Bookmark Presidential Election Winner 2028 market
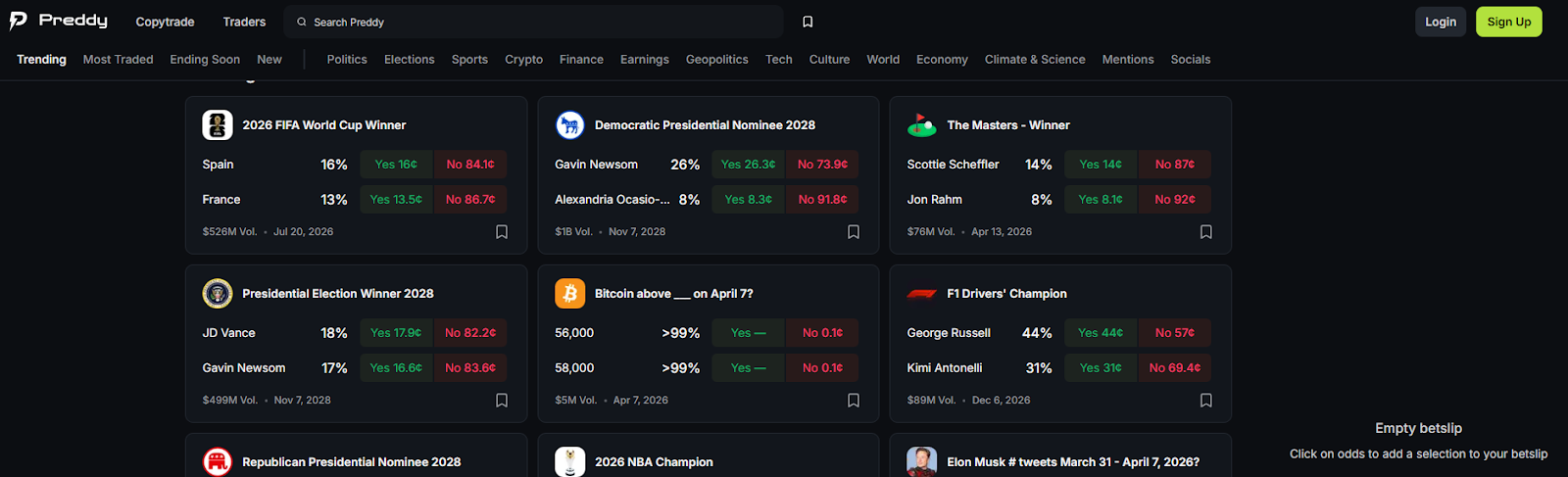This screenshot has height=477, width=1568. pyautogui.click(x=502, y=401)
